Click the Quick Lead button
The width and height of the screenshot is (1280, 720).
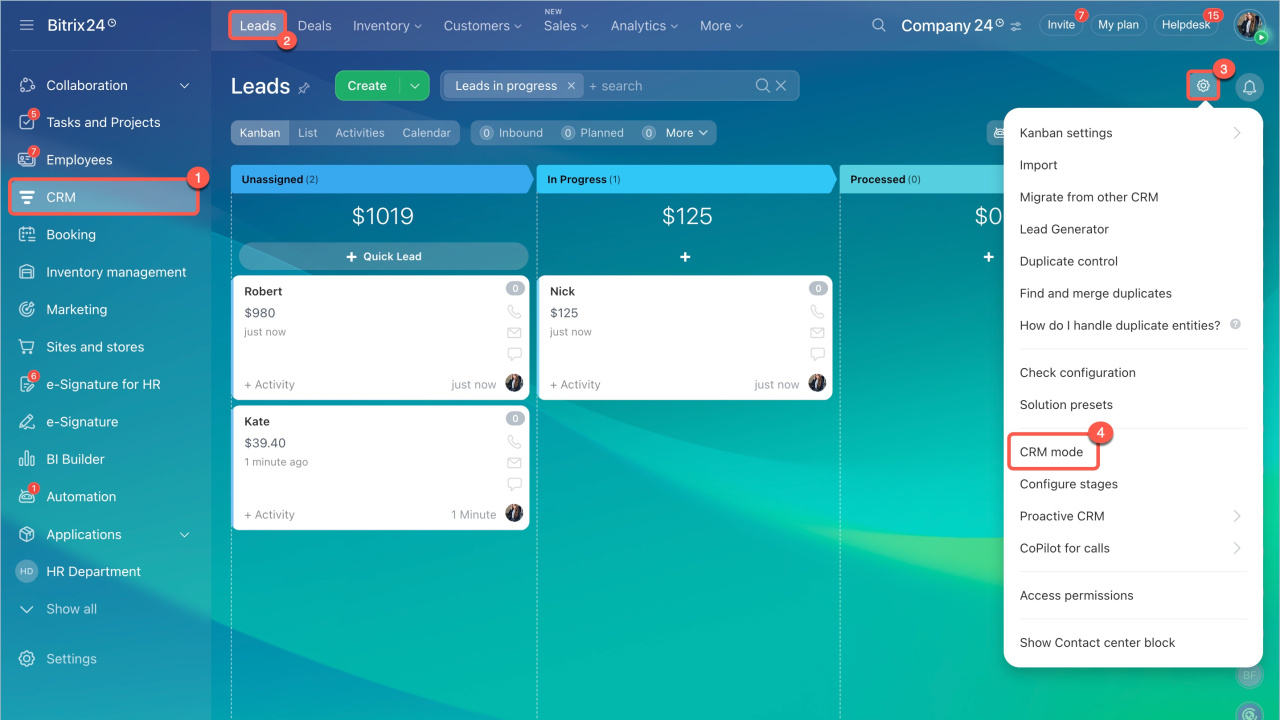tap(383, 257)
